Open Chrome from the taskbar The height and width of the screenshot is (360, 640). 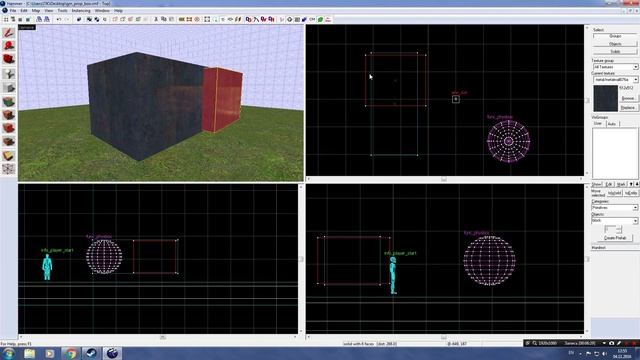(71, 353)
